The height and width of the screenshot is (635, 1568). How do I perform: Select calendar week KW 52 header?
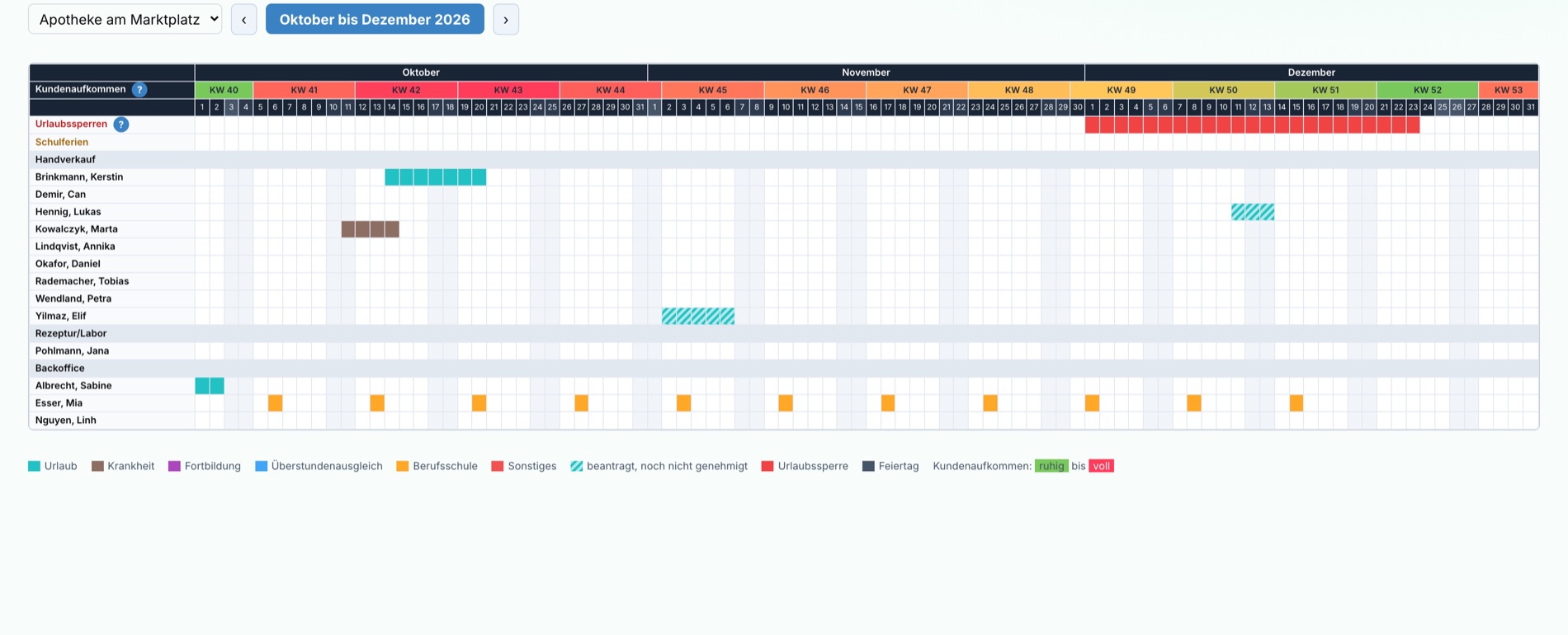pyautogui.click(x=1428, y=90)
